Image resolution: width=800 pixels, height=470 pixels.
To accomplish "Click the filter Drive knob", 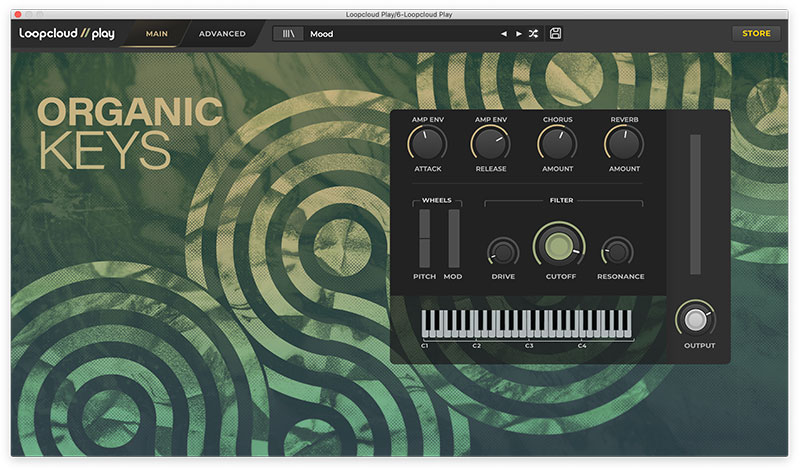I will (503, 252).
